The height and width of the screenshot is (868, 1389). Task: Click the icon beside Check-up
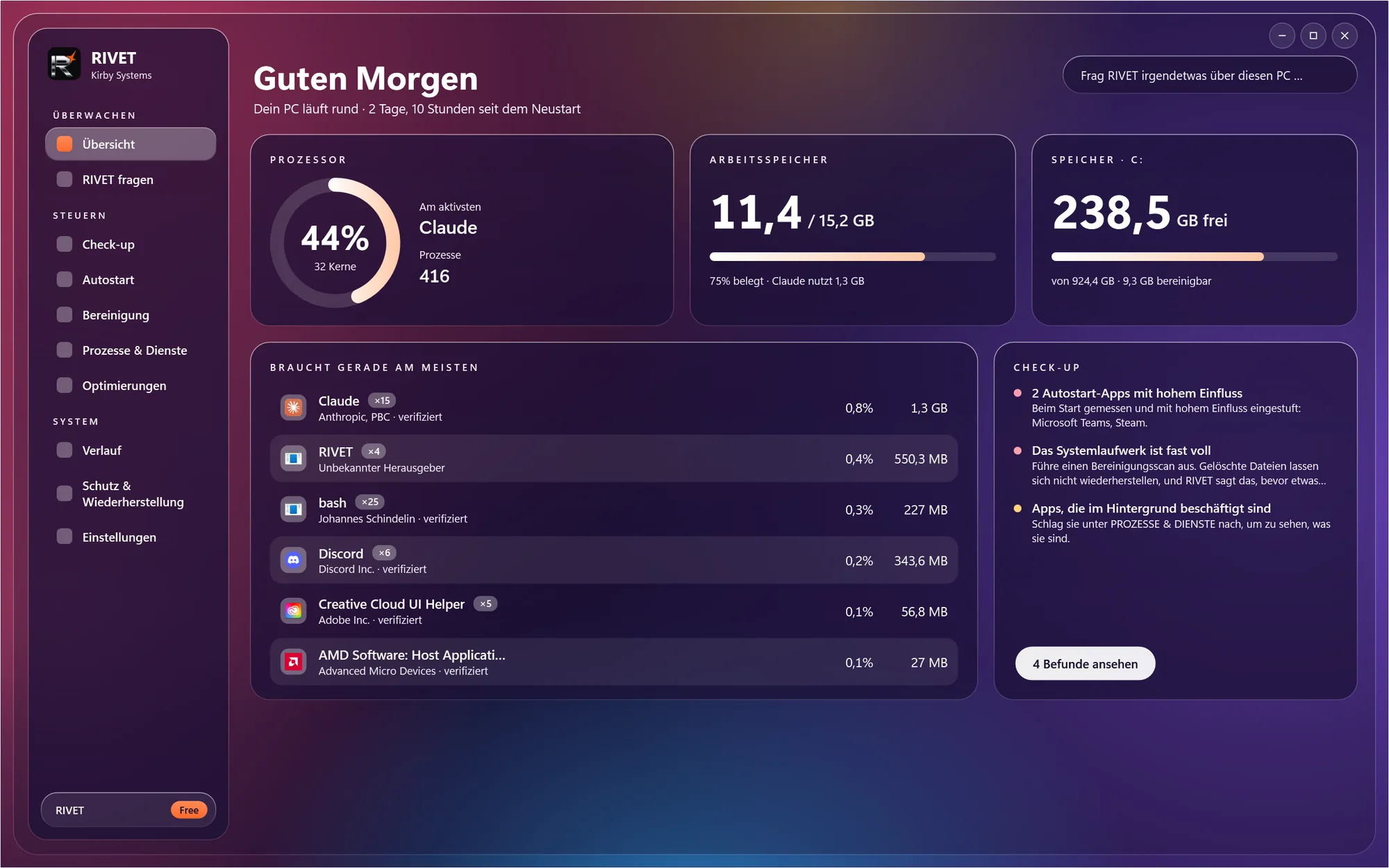coord(65,244)
